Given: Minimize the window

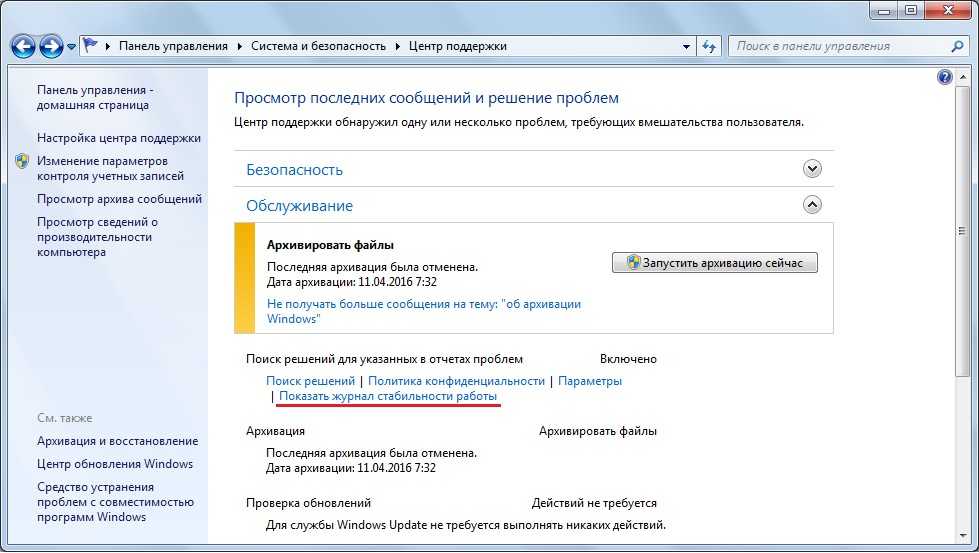Looking at the screenshot, I should [x=885, y=9].
